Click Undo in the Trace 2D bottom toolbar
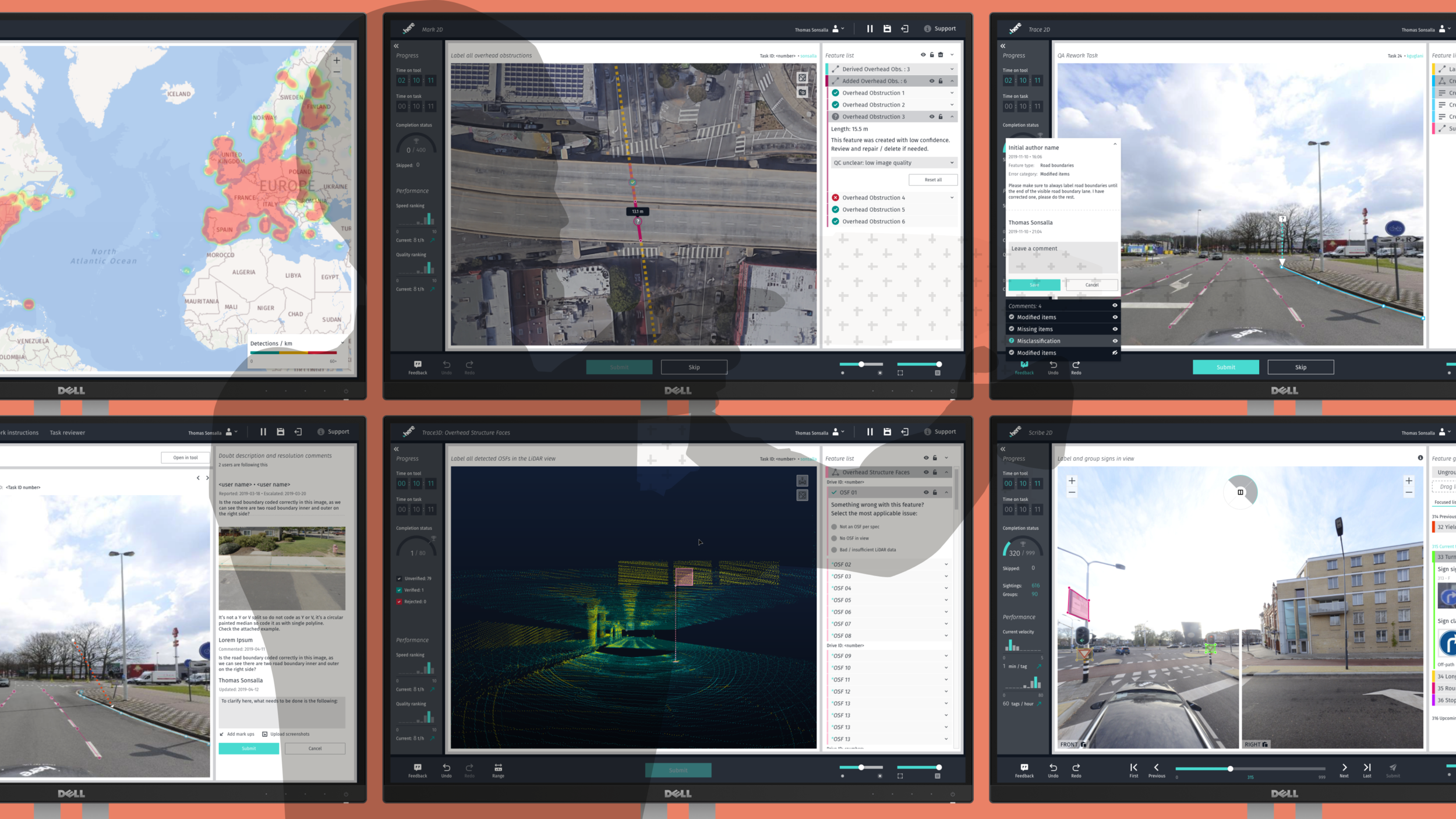 click(1053, 367)
